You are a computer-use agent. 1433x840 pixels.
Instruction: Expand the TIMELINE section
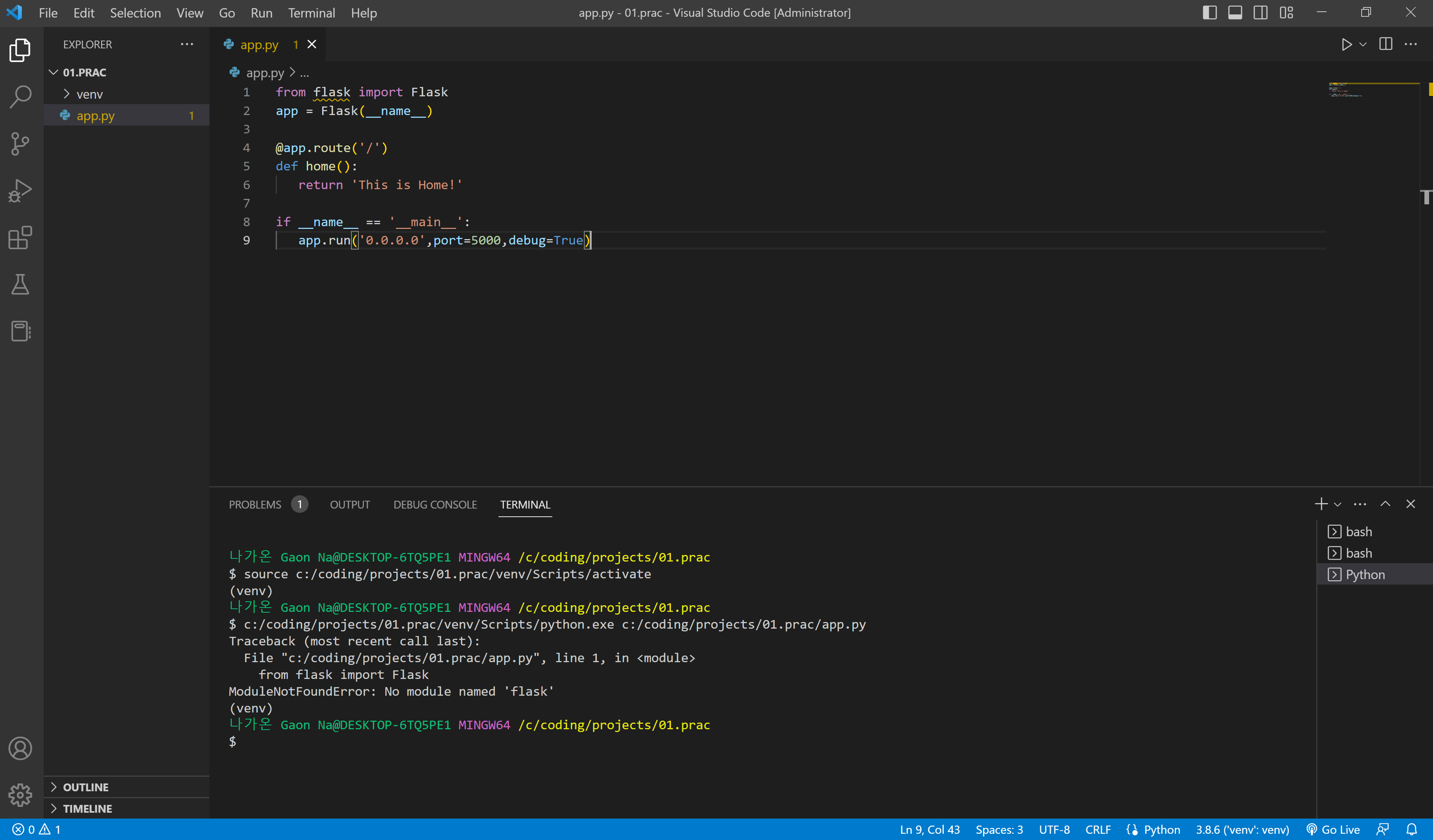pos(126,809)
